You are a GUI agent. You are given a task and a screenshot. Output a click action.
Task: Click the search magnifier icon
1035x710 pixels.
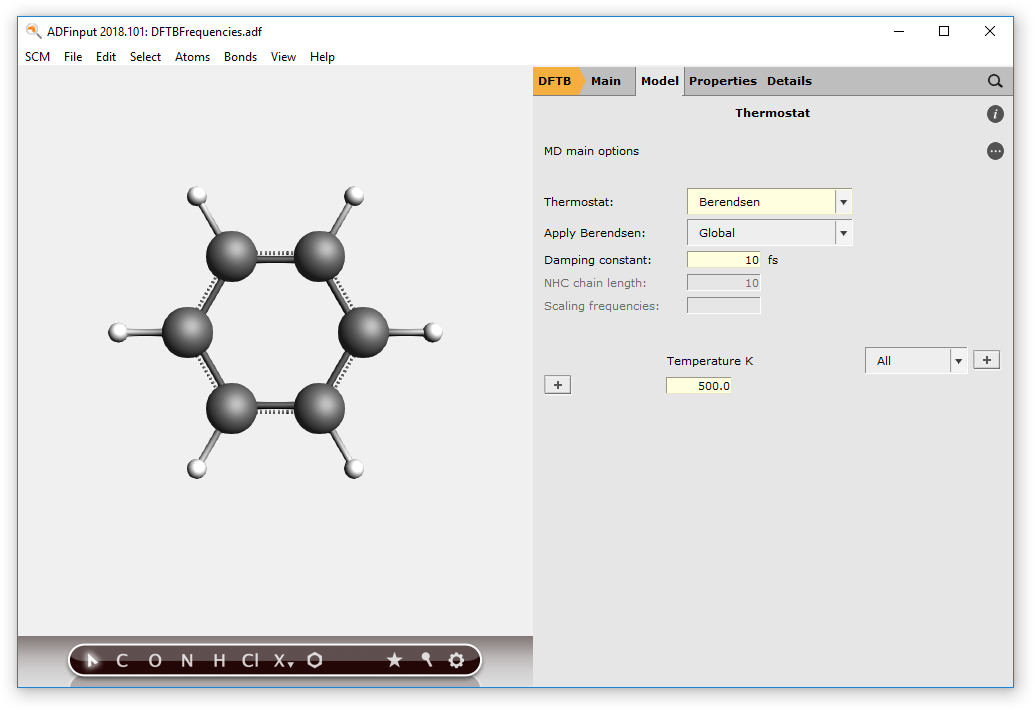tap(995, 81)
